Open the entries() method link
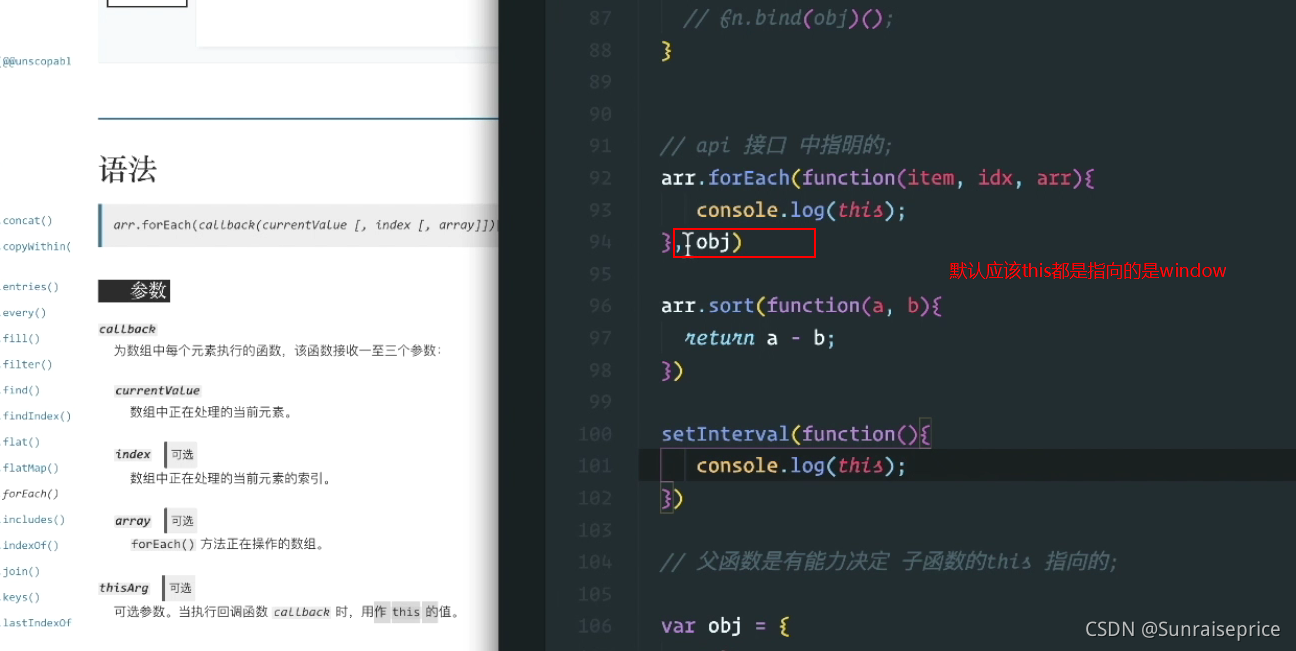Image resolution: width=1296 pixels, height=651 pixels. pos(30,286)
